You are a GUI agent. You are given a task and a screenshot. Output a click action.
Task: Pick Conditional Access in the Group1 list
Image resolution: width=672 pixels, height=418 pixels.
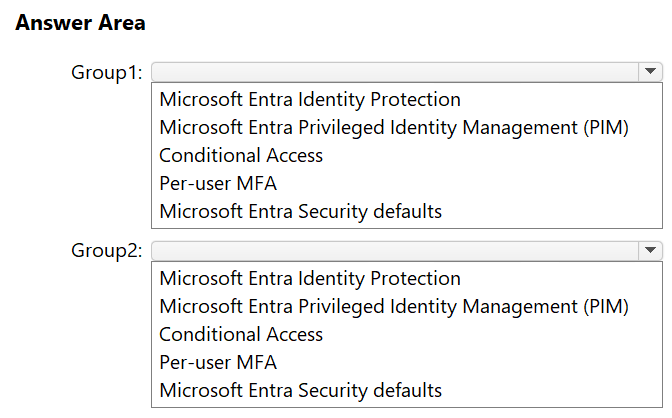pyautogui.click(x=241, y=156)
